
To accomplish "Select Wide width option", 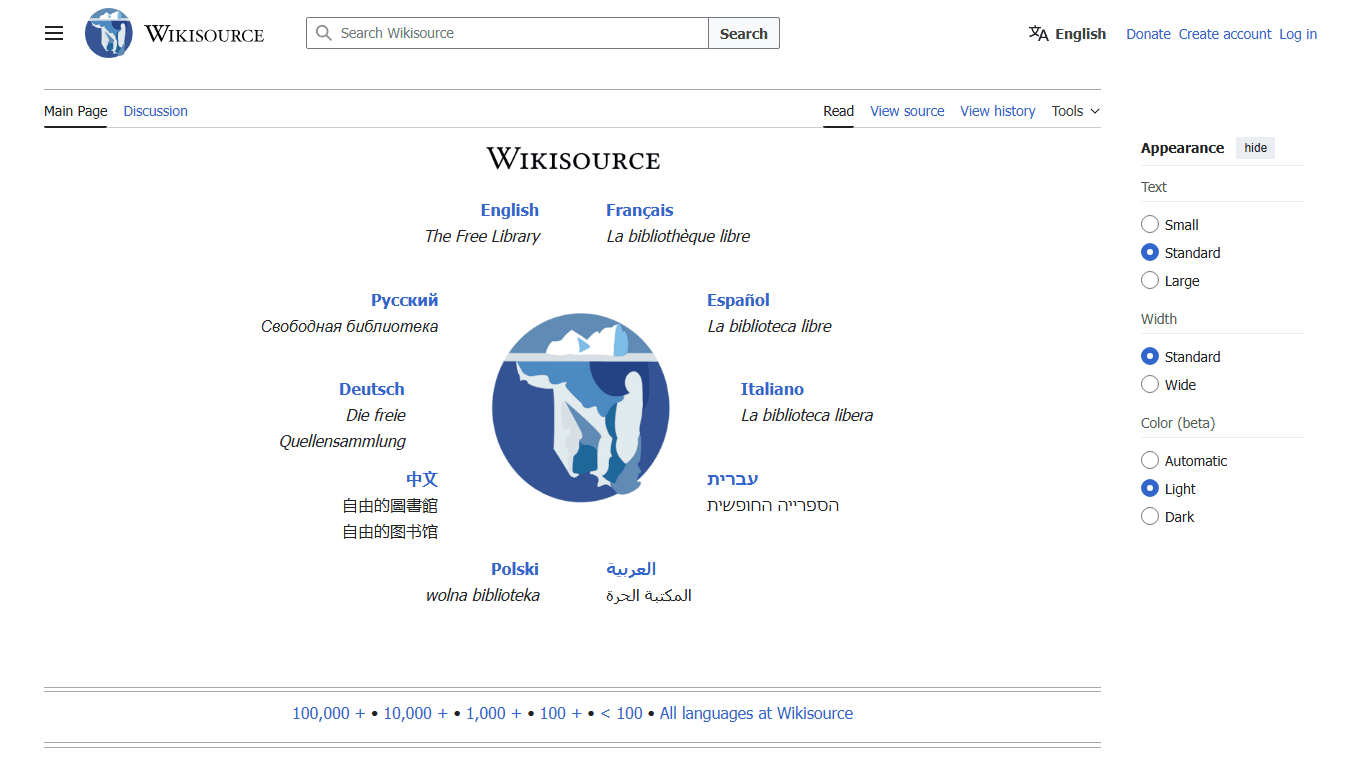I will click(1150, 384).
